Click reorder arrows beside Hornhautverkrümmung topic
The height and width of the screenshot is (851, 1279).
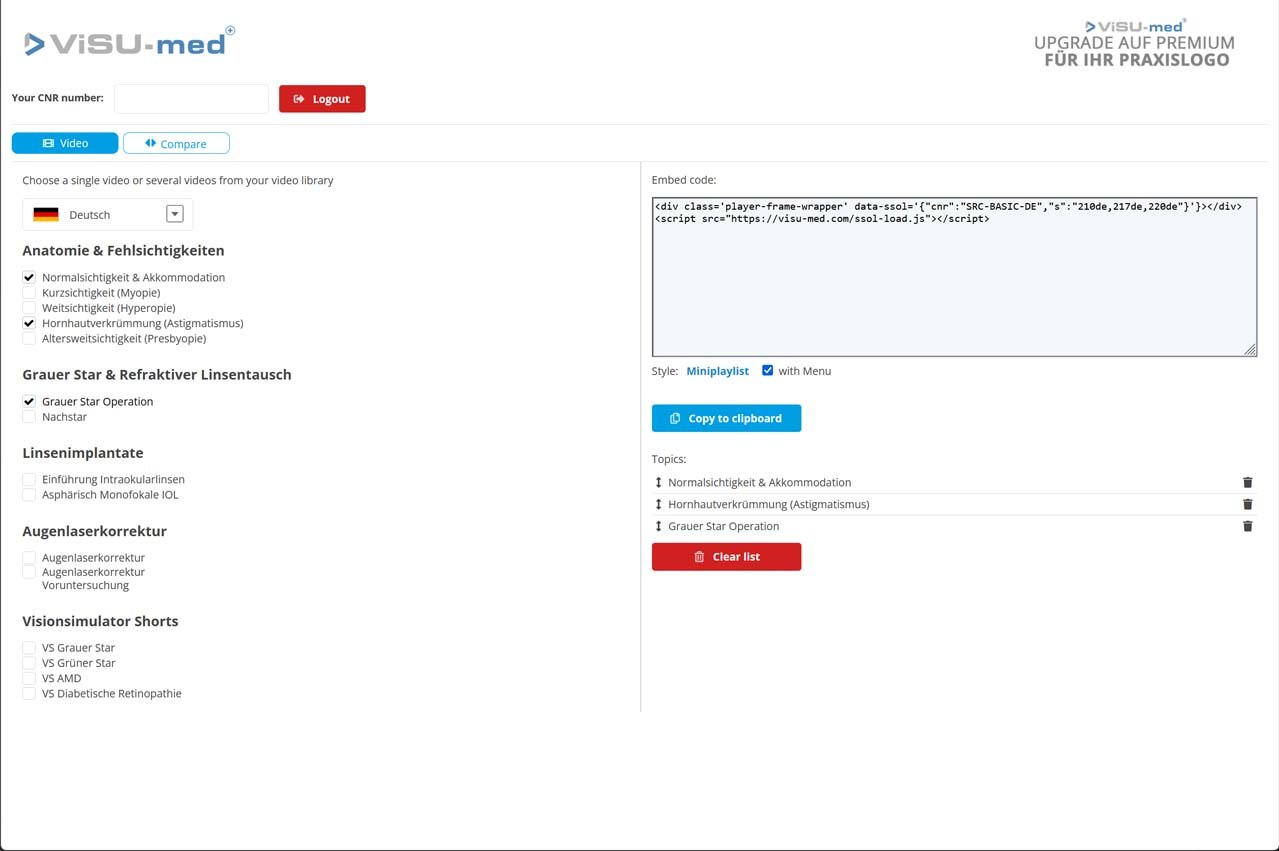pyautogui.click(x=658, y=504)
